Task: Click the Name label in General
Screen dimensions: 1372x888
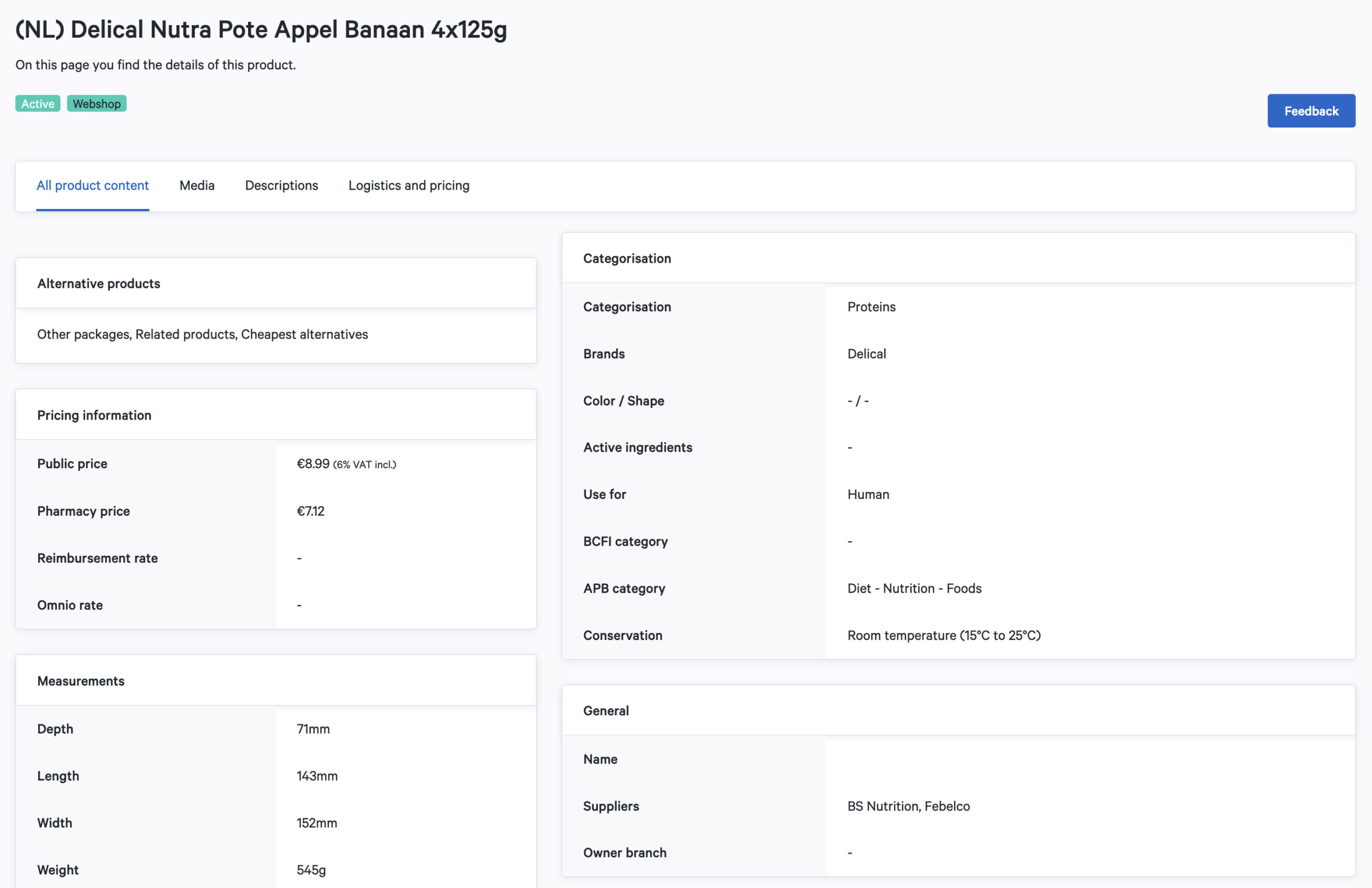Action: coord(600,759)
